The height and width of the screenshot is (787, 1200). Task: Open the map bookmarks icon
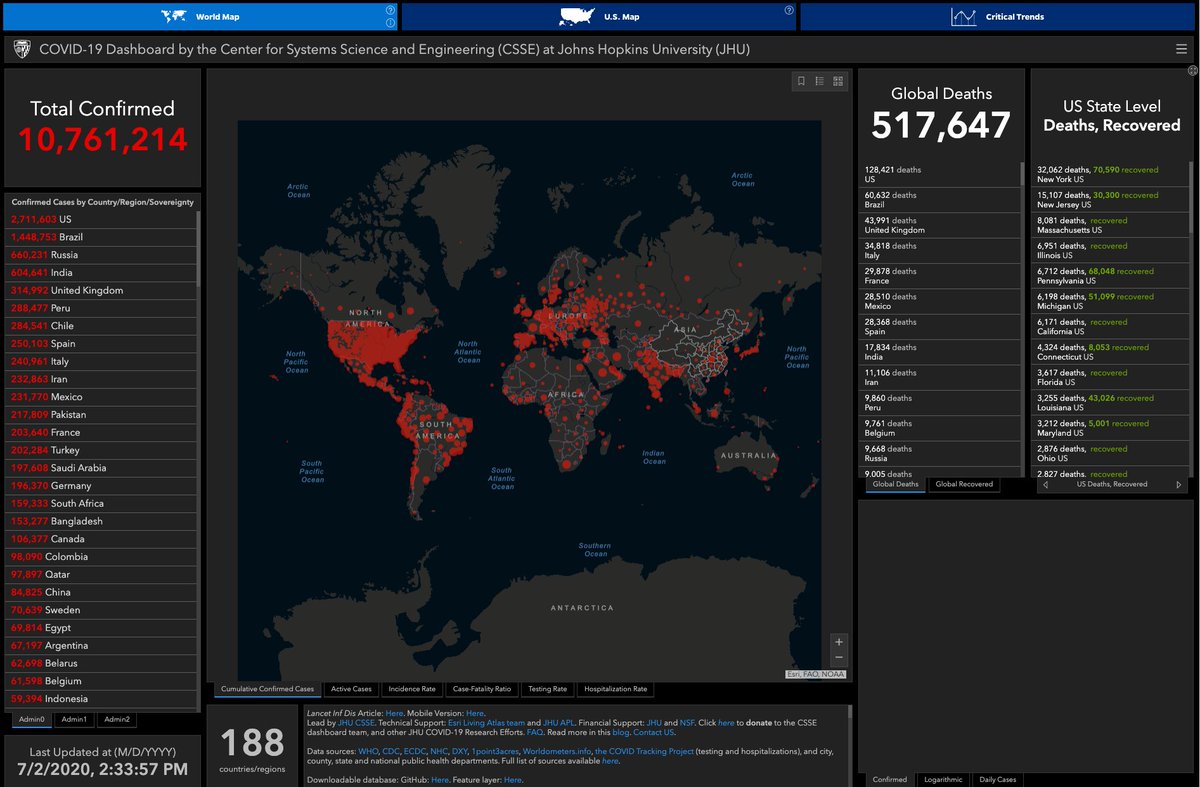pyautogui.click(x=801, y=82)
